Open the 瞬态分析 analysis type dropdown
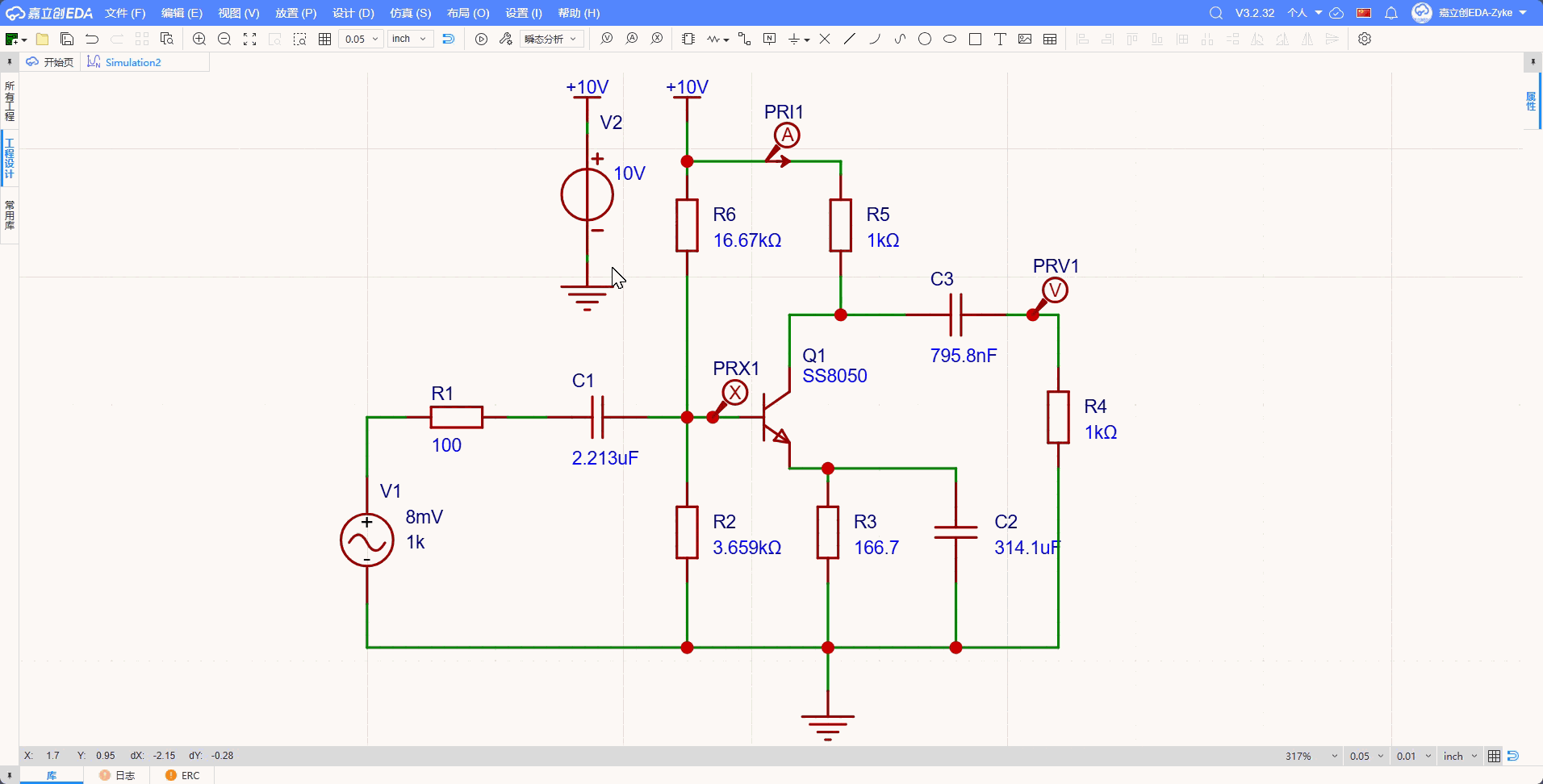 [x=551, y=39]
